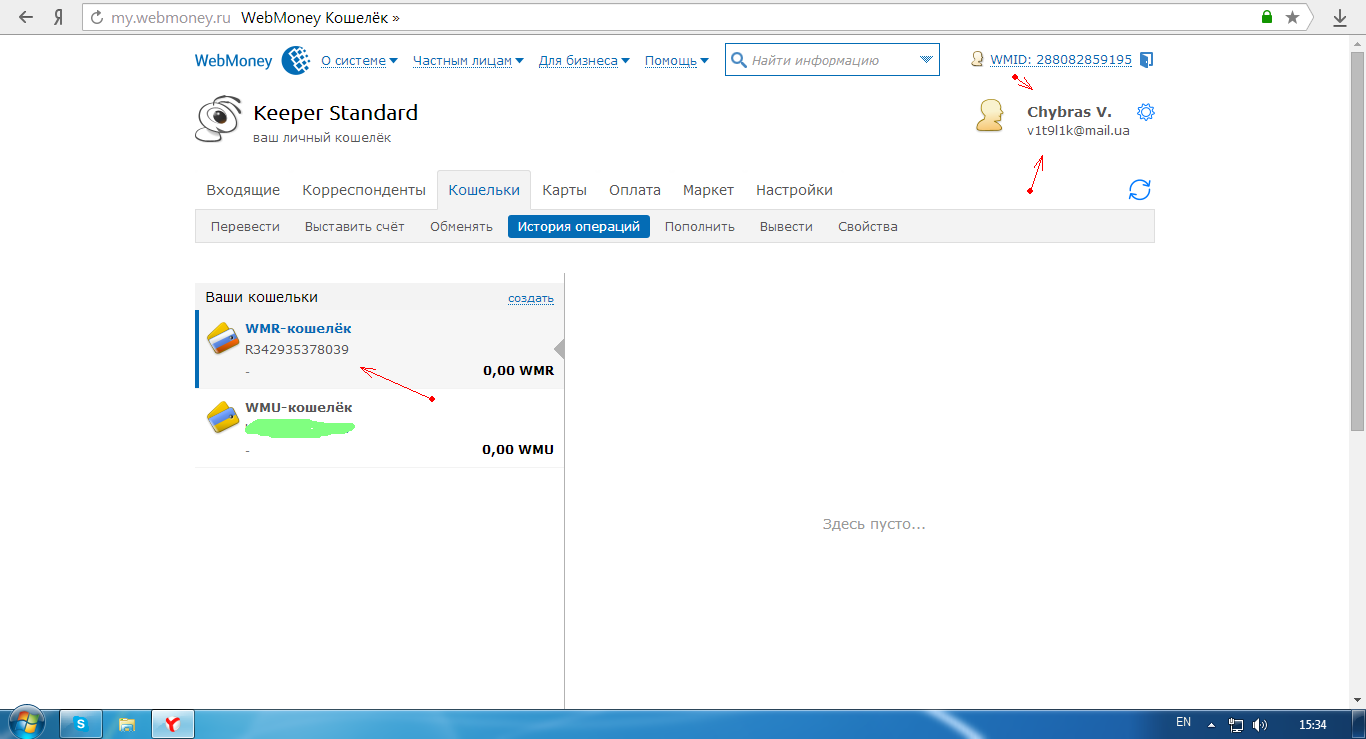Click wallet number 'R342935378039'
Screen dimensions: 1366x739
tap(297, 349)
